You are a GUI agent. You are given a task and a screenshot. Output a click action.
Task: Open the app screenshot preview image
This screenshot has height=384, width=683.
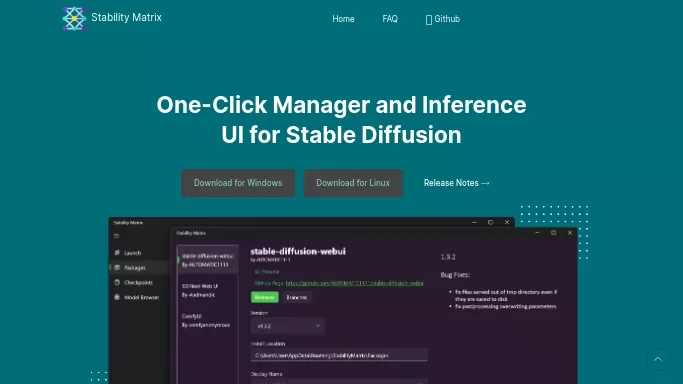coord(343,300)
